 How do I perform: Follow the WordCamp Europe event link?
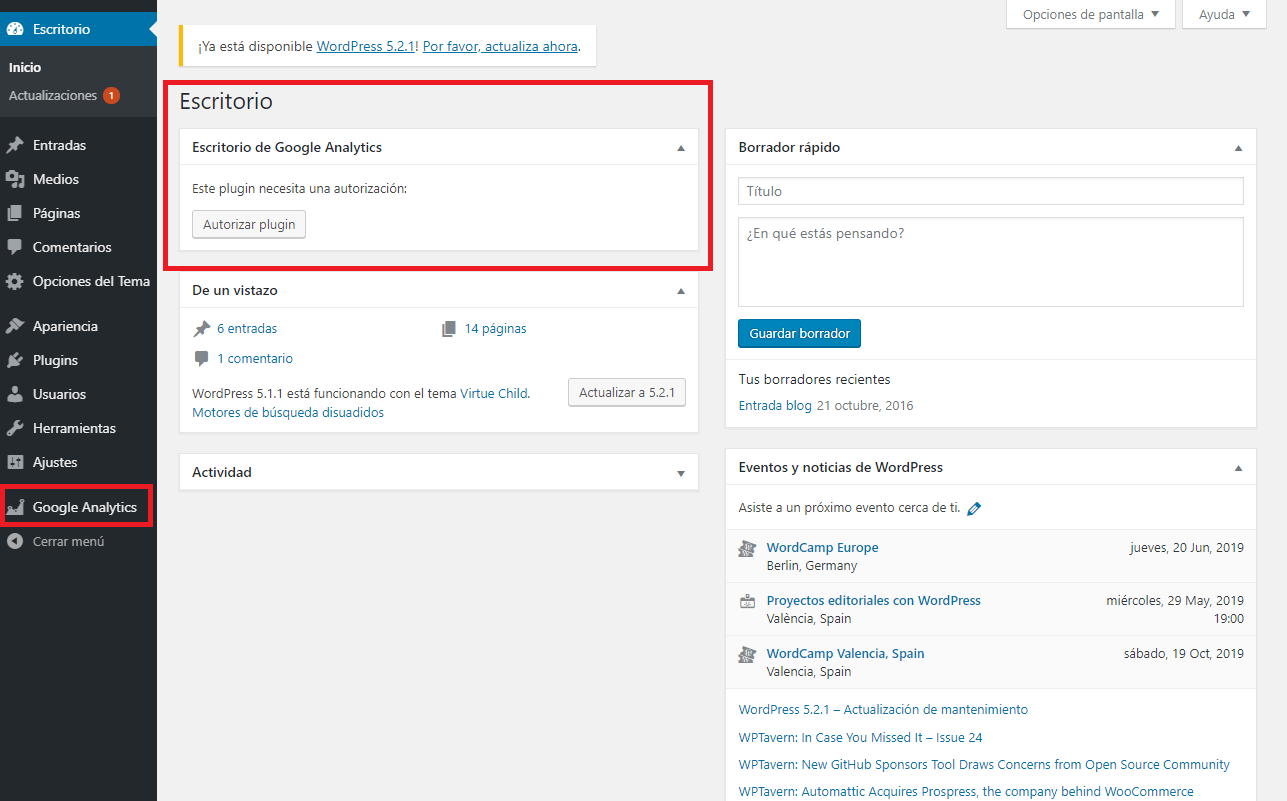click(x=822, y=547)
